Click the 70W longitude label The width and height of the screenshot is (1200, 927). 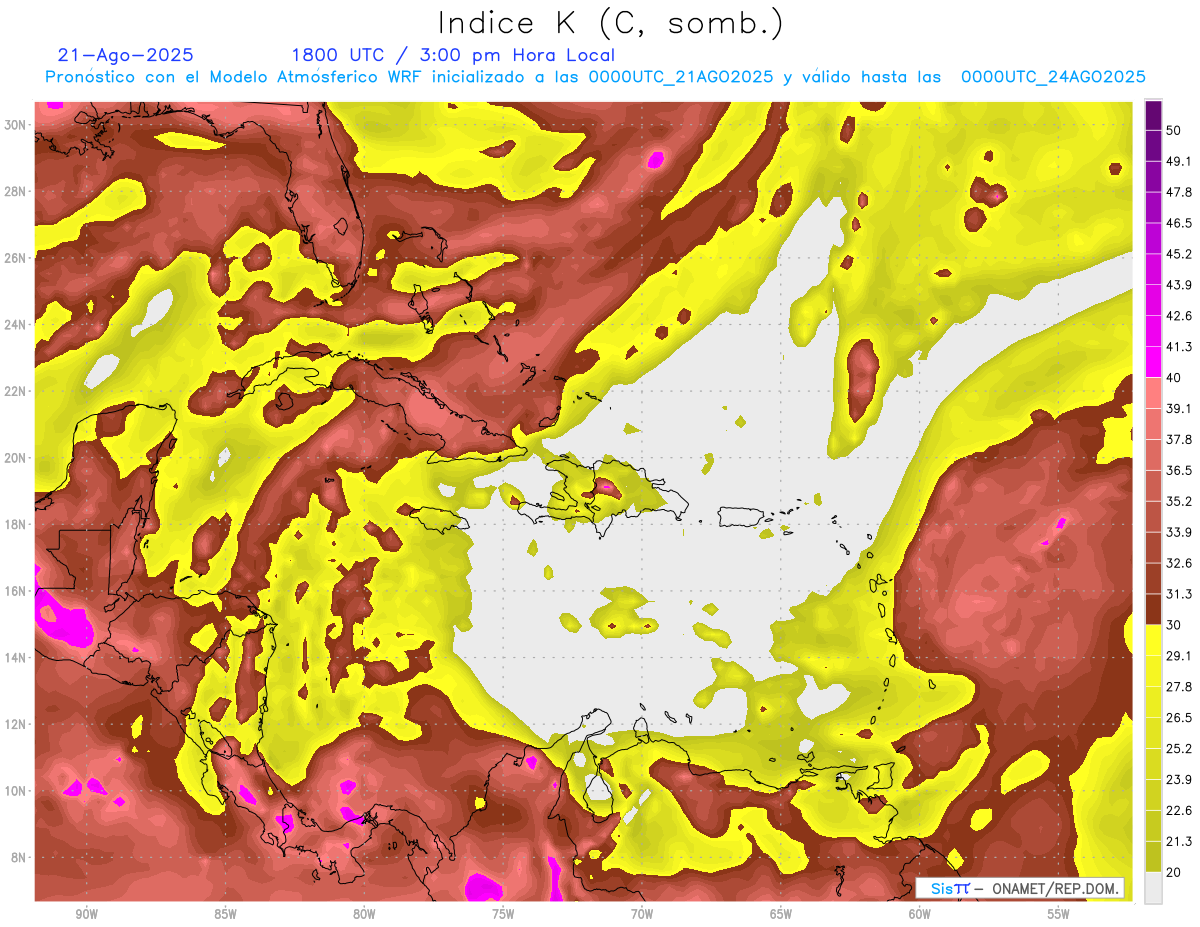tap(642, 914)
